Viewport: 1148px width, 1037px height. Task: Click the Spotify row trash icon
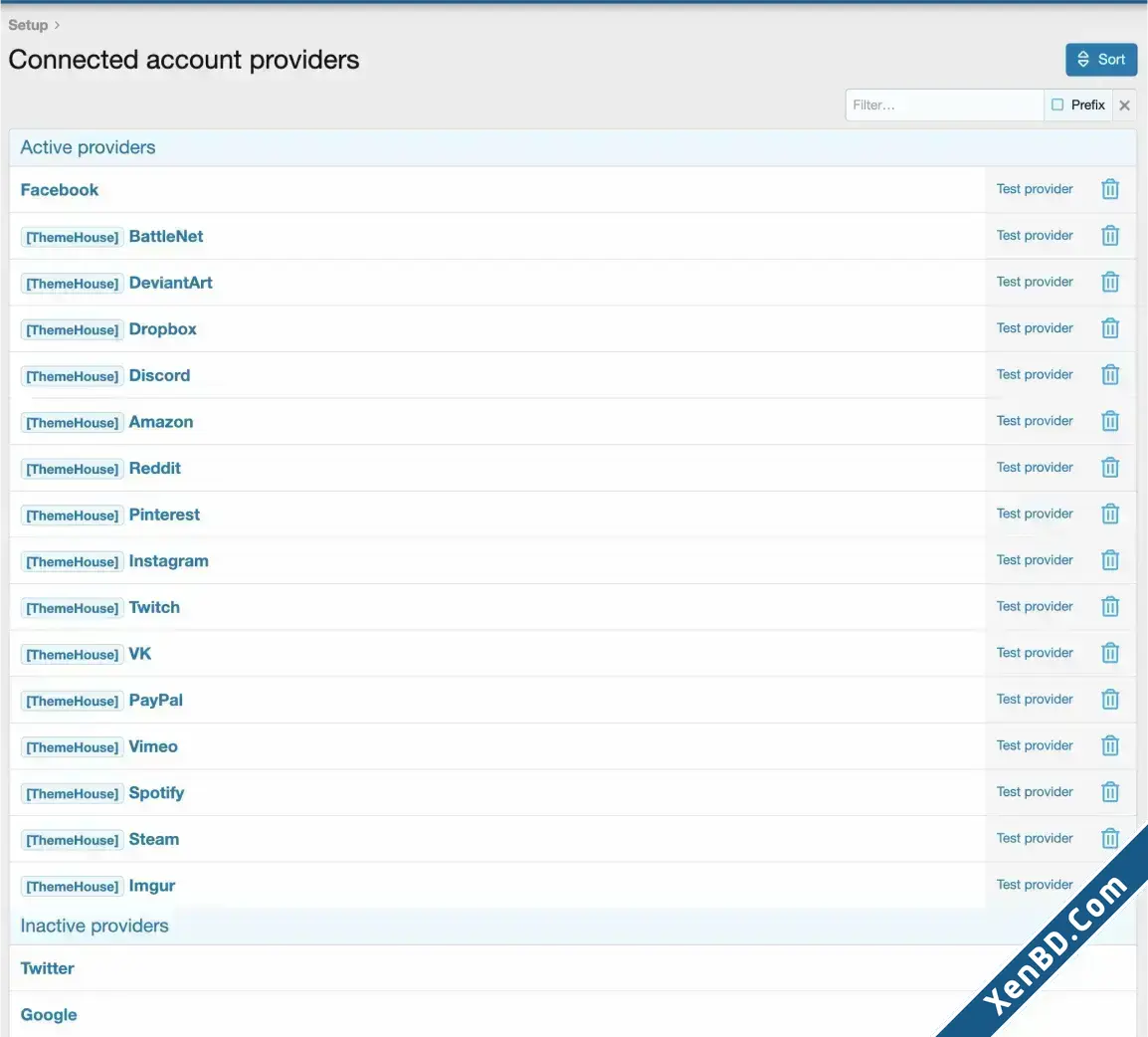coord(1110,791)
